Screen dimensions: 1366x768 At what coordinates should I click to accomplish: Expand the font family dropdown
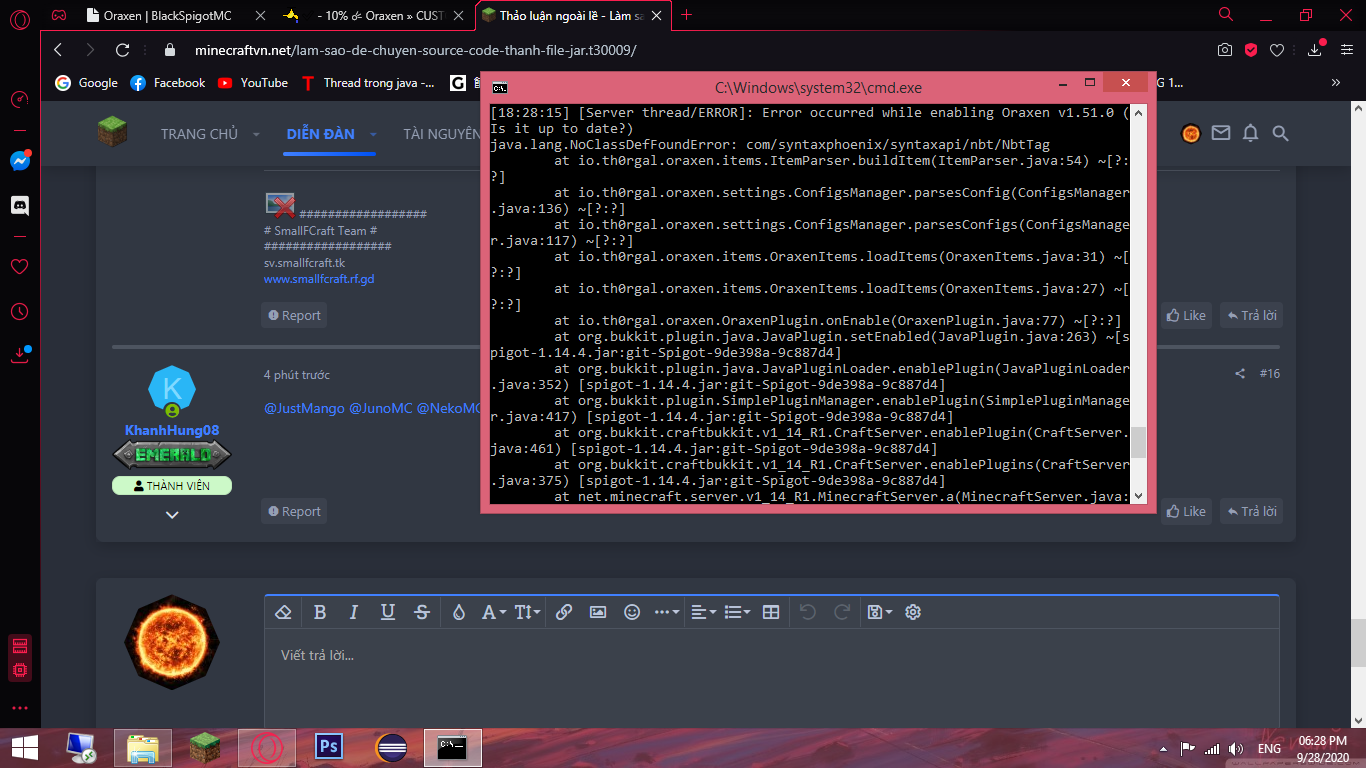(x=493, y=612)
